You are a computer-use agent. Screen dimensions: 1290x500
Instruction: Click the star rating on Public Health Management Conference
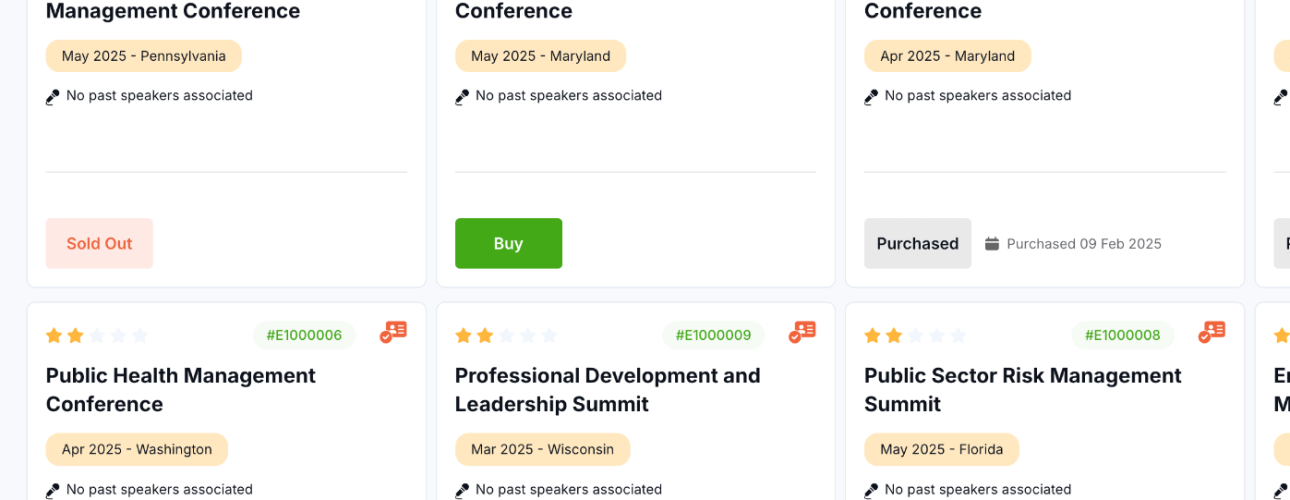(x=97, y=336)
